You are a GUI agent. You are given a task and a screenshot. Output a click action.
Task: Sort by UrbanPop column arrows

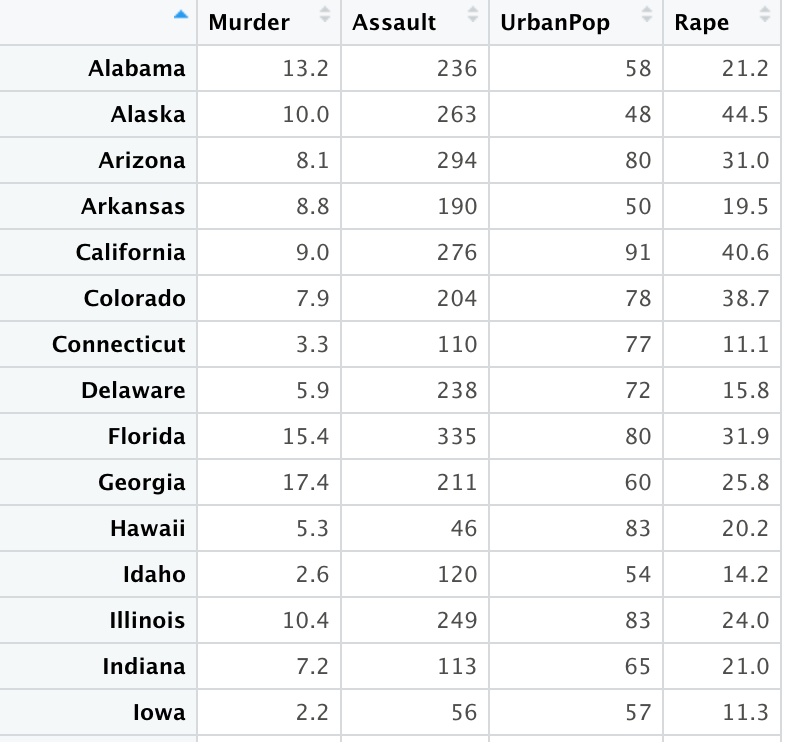(647, 15)
